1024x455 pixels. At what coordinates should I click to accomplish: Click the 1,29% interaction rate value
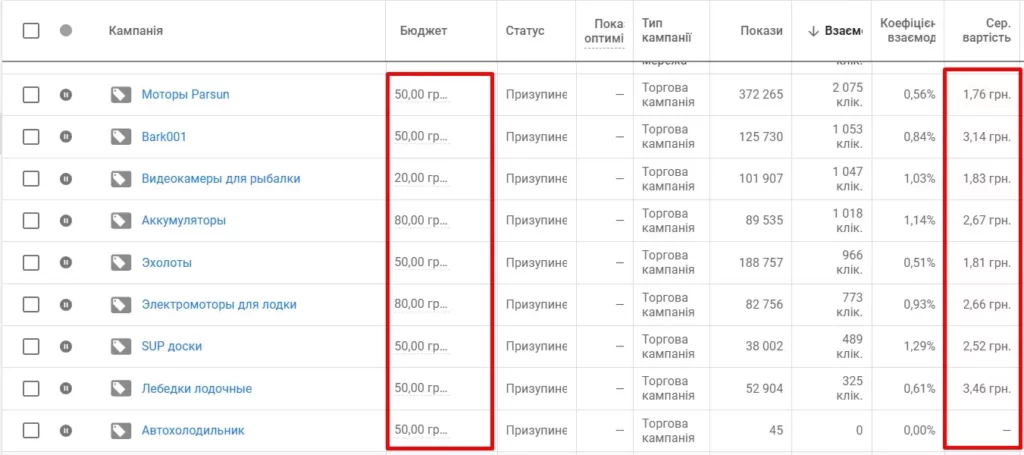coord(920,347)
